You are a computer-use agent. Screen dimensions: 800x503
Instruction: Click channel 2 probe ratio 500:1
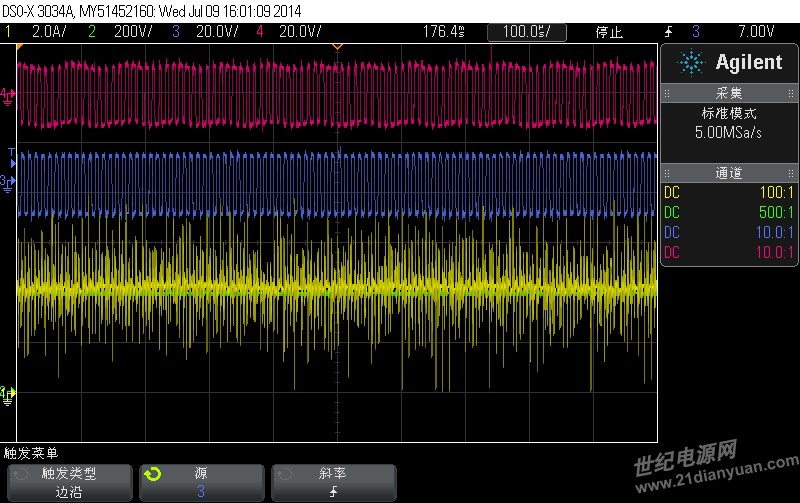[x=777, y=212]
